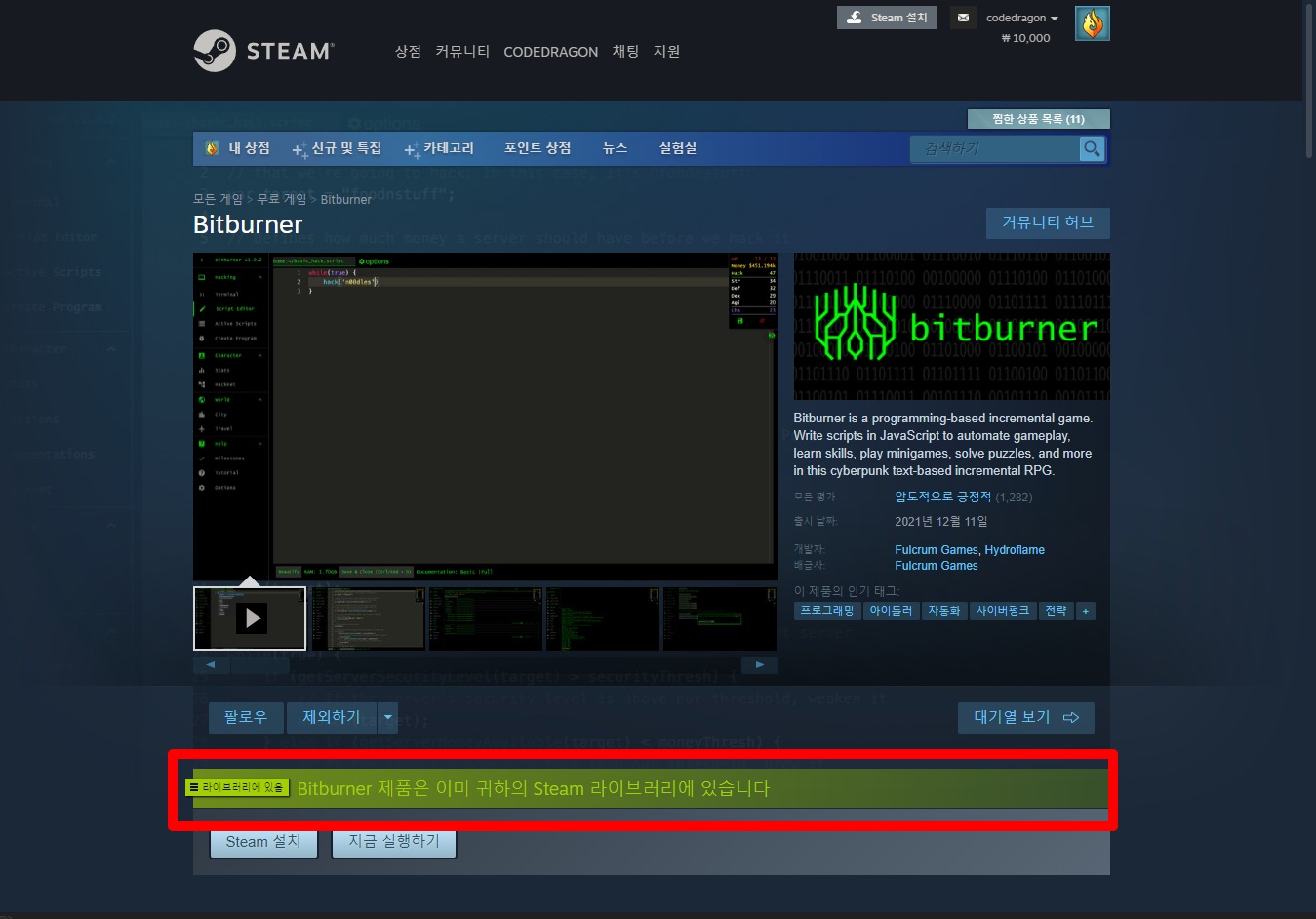
Task: Open the CODEDRAGON profile navigation item
Action: coord(550,52)
